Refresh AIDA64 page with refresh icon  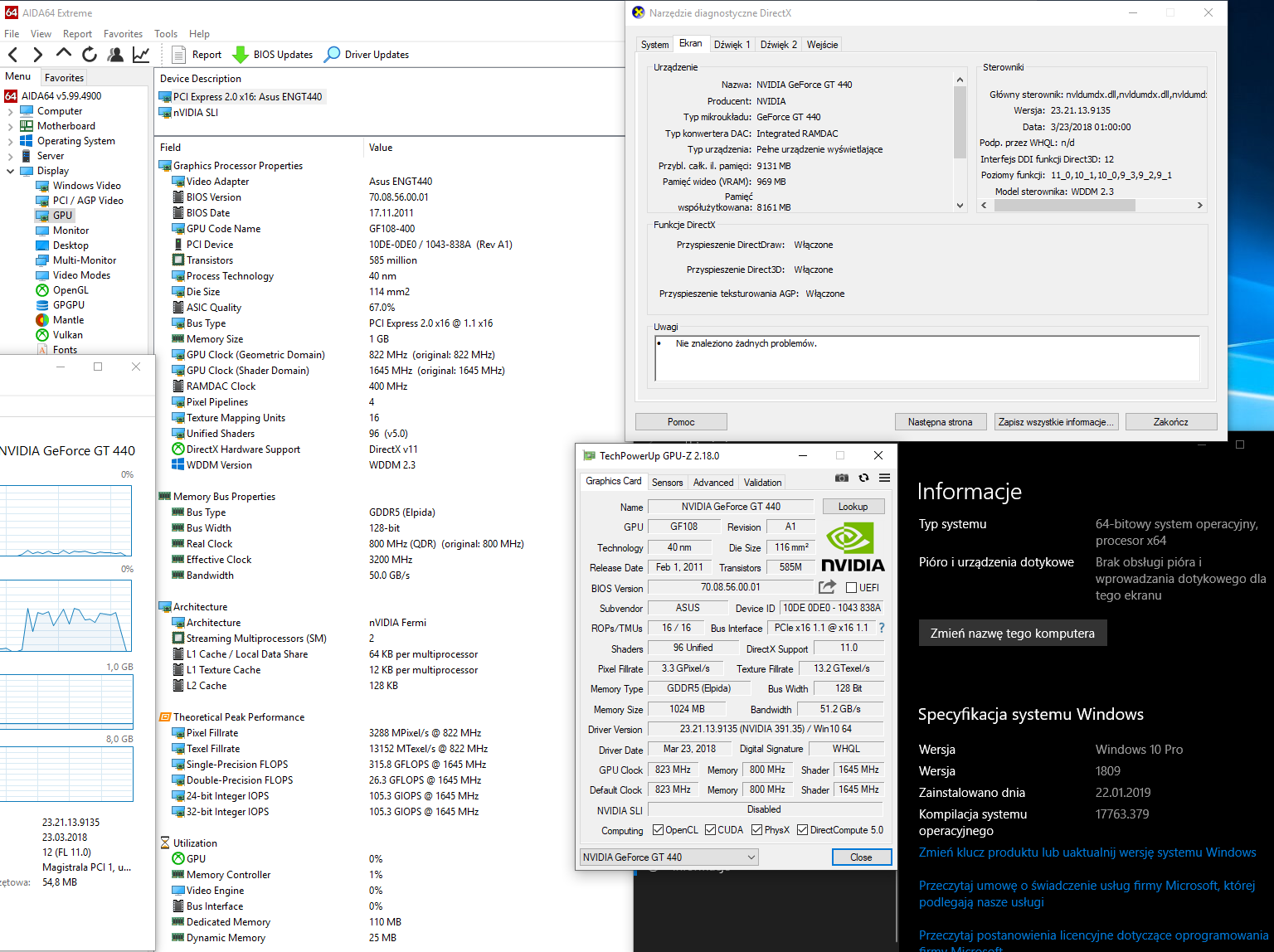(90, 55)
